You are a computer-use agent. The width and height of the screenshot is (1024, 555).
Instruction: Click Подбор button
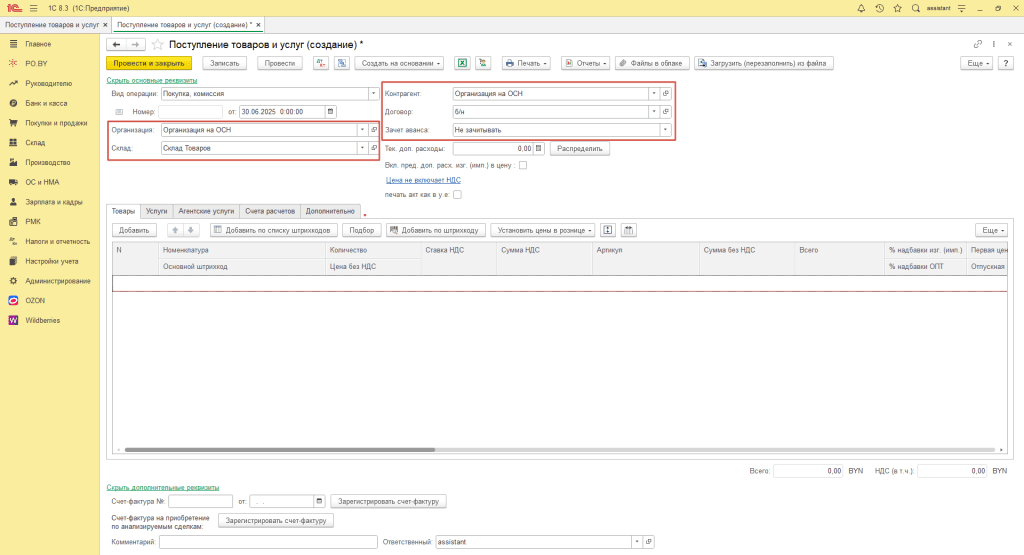[x=362, y=230]
